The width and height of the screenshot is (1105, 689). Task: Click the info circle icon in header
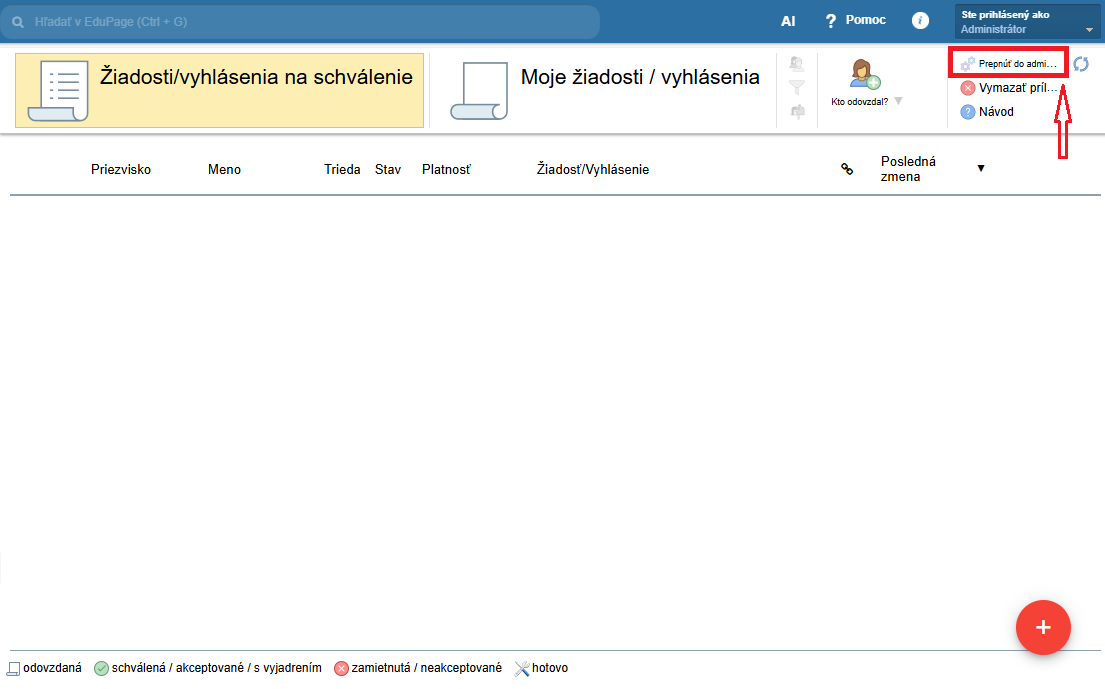[x=920, y=20]
